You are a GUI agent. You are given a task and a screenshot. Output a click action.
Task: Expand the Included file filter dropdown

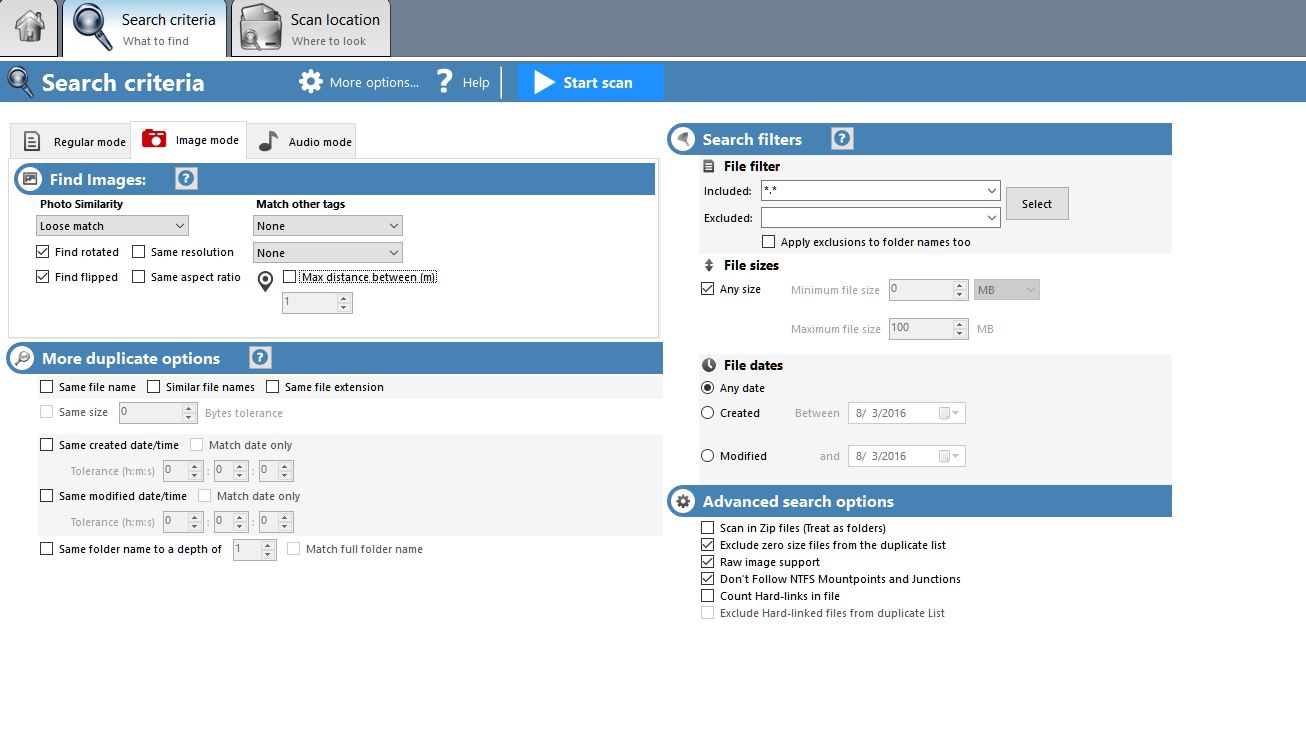pos(991,191)
